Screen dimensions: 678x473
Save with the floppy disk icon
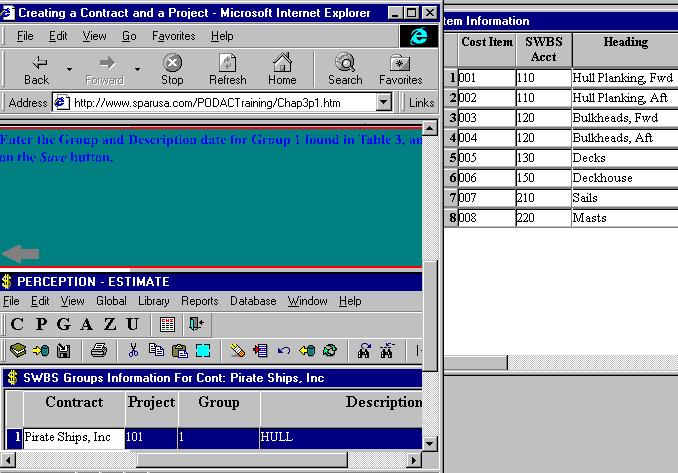pos(64,351)
